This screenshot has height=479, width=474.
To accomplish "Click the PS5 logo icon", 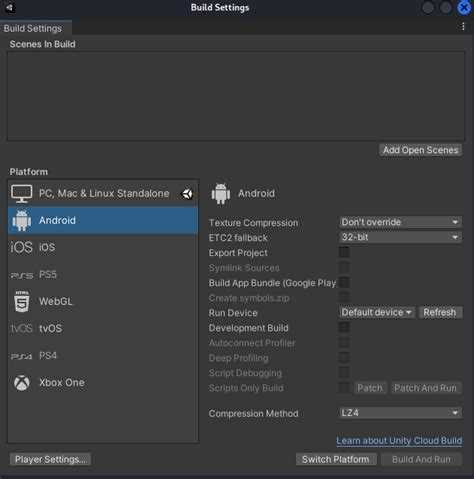I will [22, 275].
